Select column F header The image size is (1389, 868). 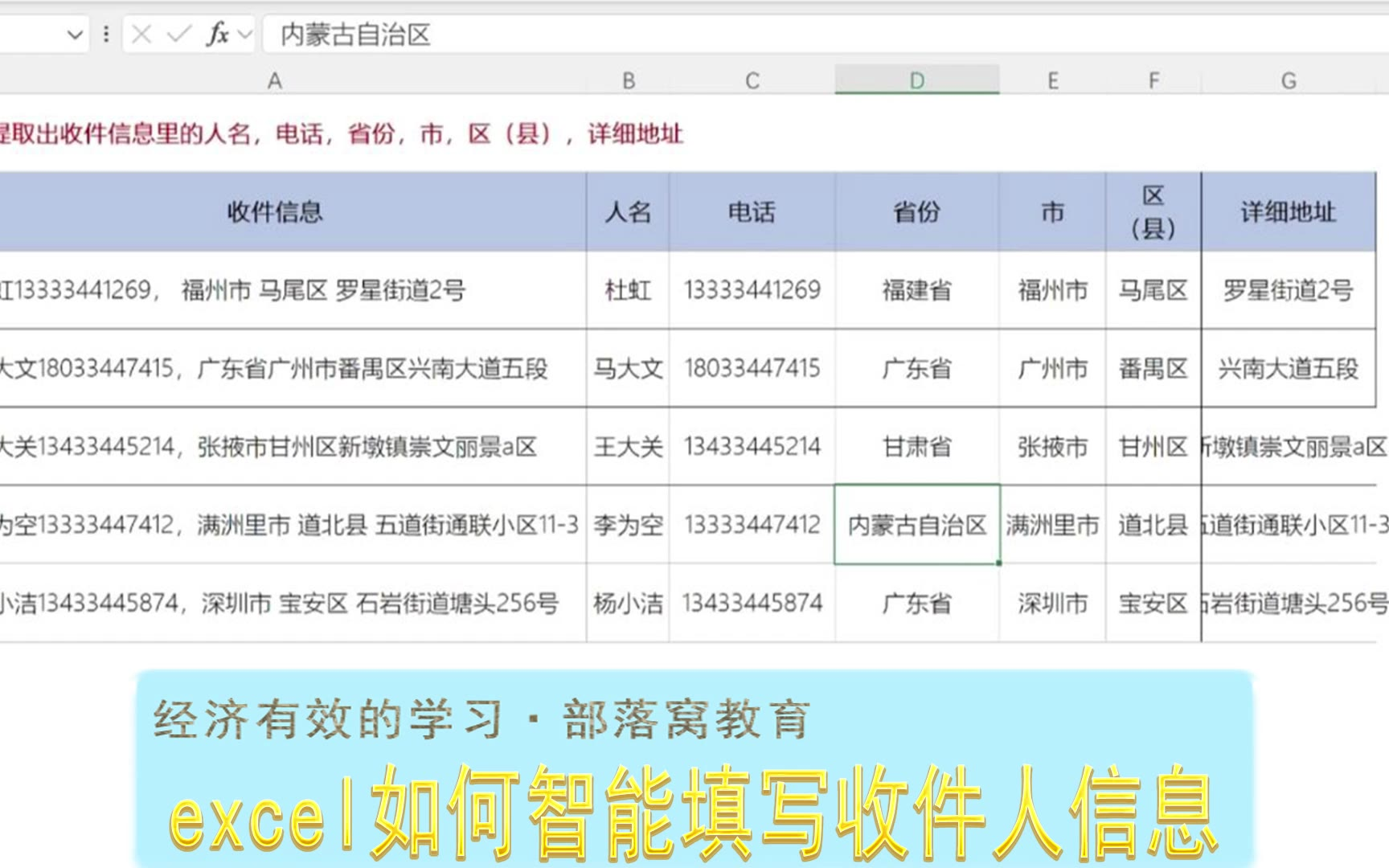(1153, 80)
